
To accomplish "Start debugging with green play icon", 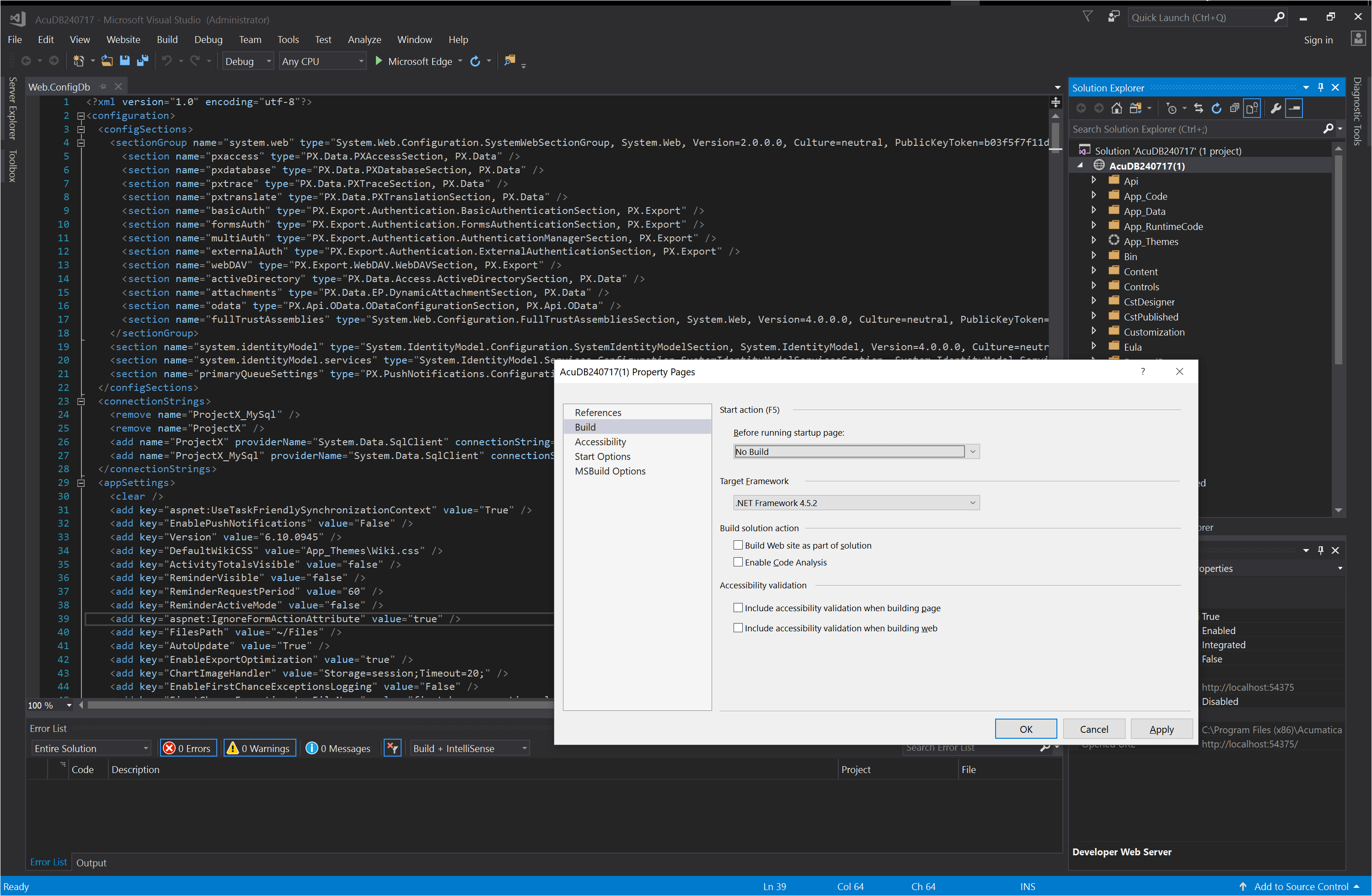I will (379, 61).
